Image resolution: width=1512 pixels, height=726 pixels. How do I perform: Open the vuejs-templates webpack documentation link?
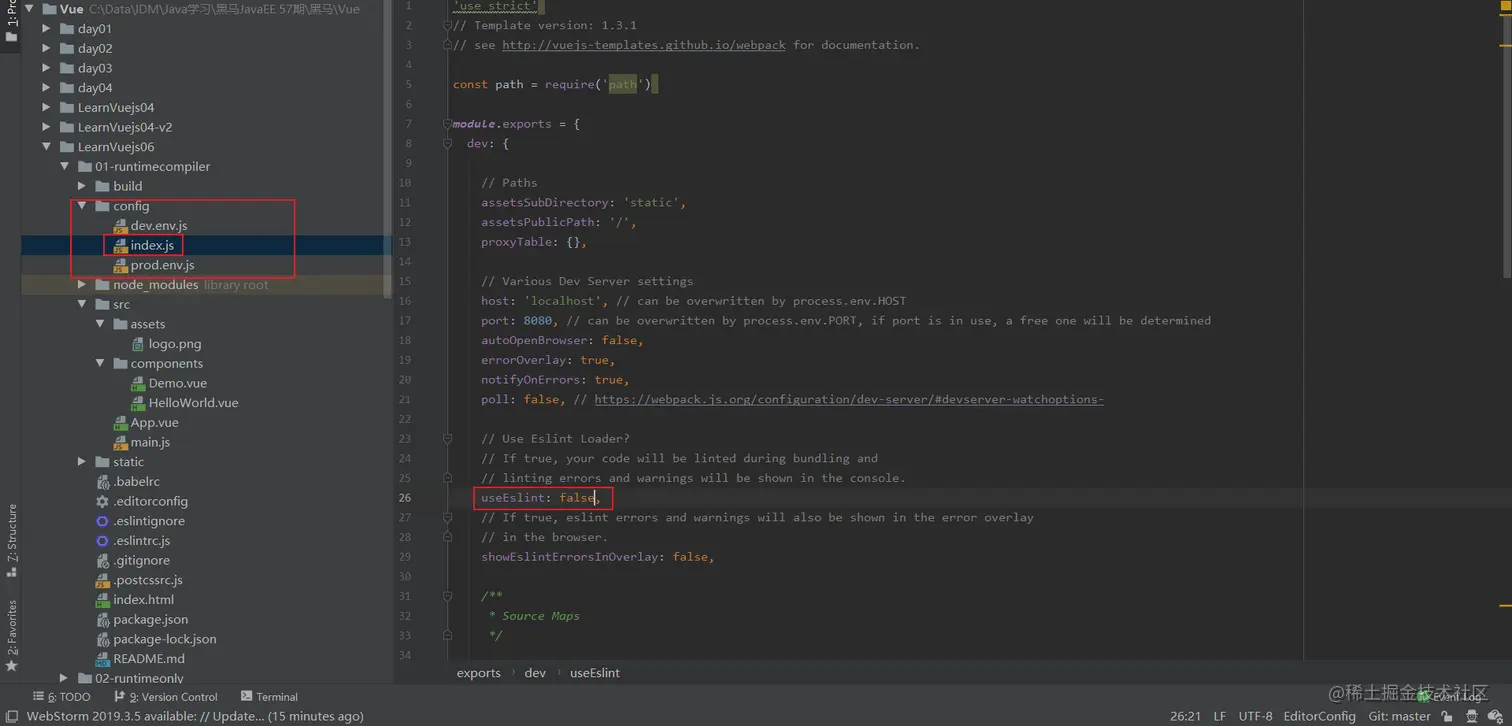click(643, 45)
